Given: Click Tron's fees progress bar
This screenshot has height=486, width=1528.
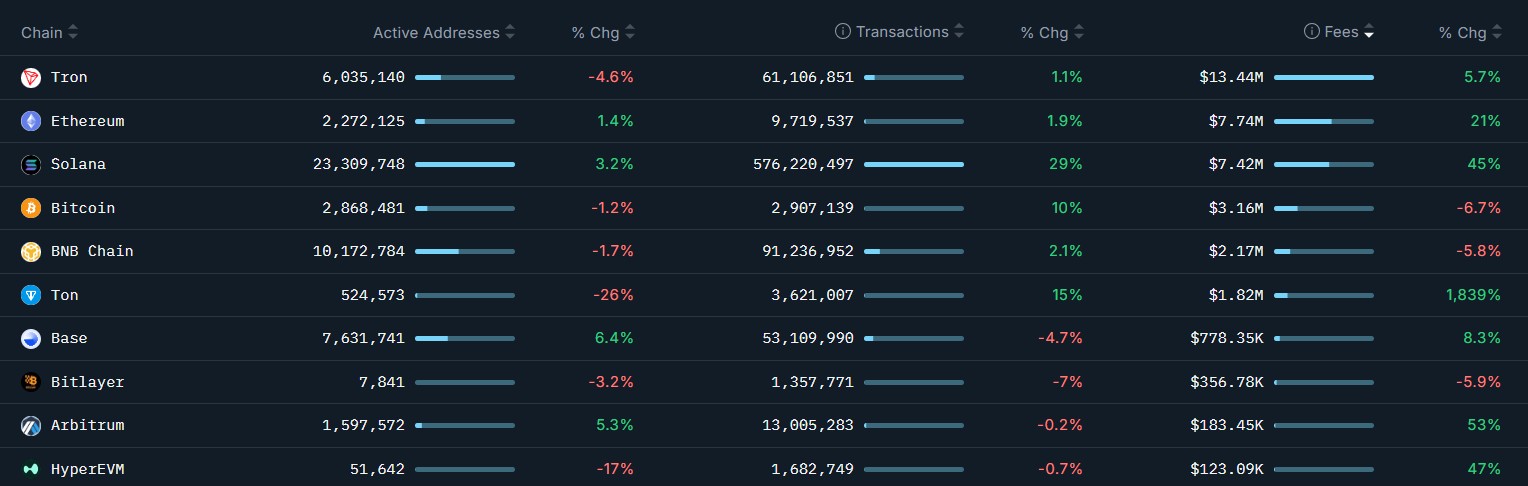Looking at the screenshot, I should coord(1324,78).
